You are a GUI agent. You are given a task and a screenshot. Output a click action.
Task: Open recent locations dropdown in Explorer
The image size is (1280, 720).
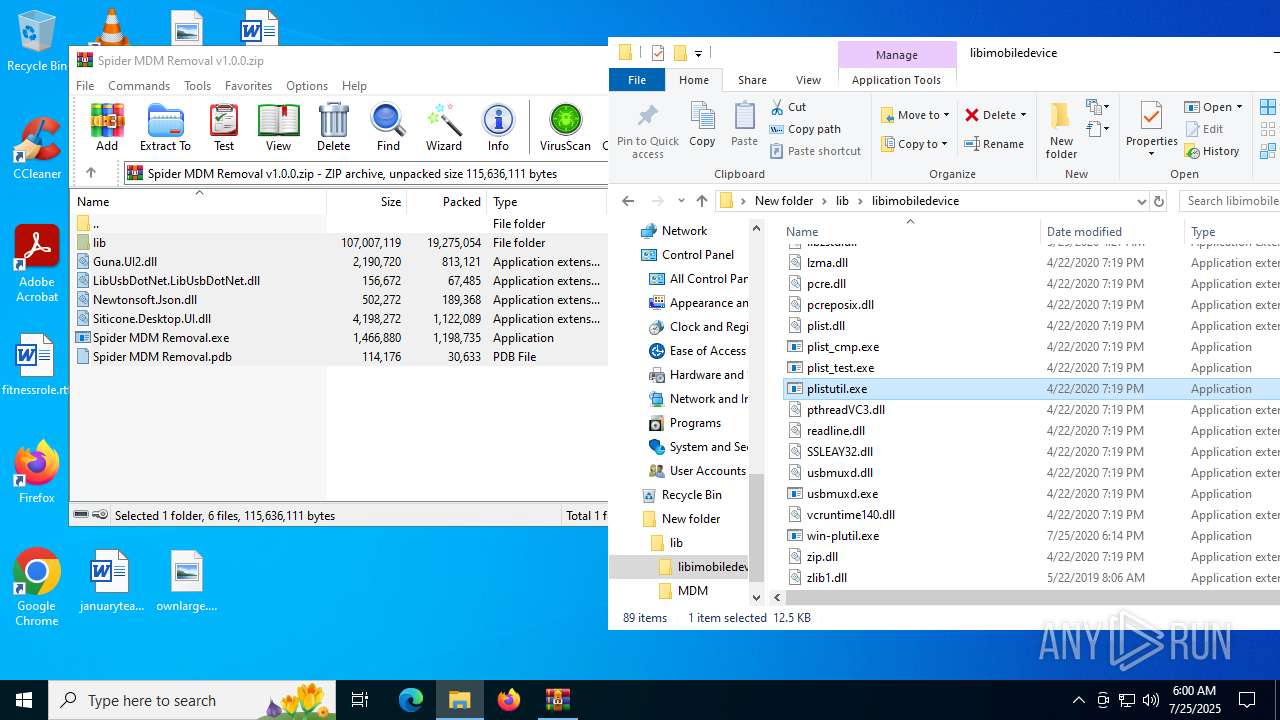point(680,201)
